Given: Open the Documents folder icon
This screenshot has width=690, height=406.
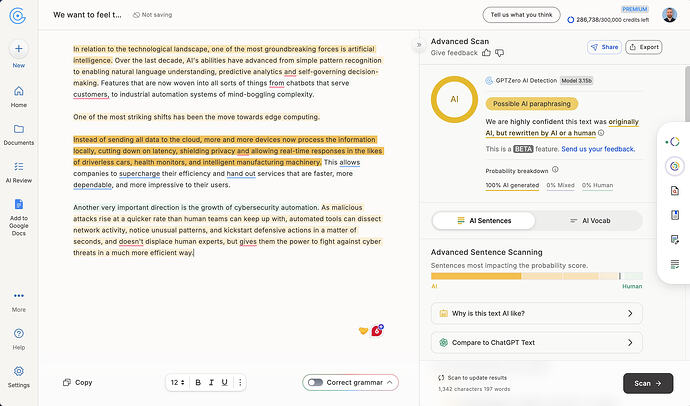Looking at the screenshot, I should (x=18, y=129).
